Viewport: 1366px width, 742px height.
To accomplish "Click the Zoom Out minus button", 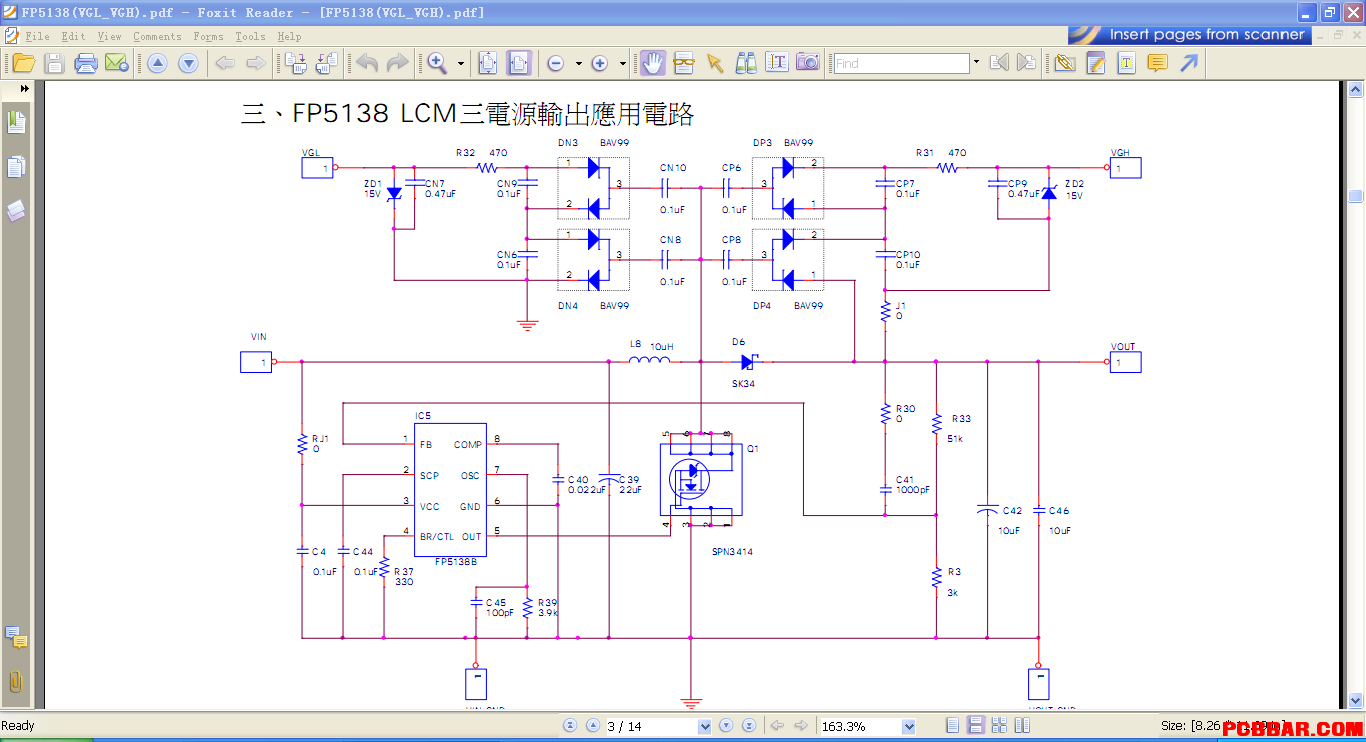I will (555, 63).
